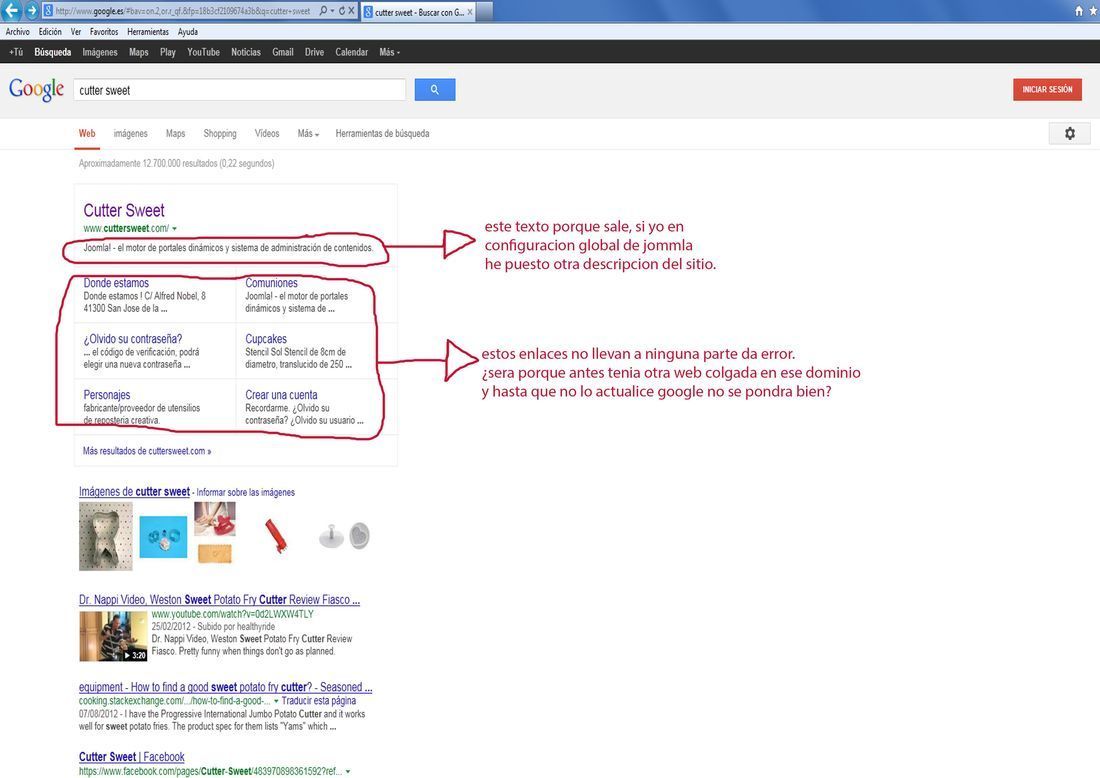Image resolution: width=1100 pixels, height=778 pixels.
Task: Open the Ayuda menu
Action: (x=187, y=32)
